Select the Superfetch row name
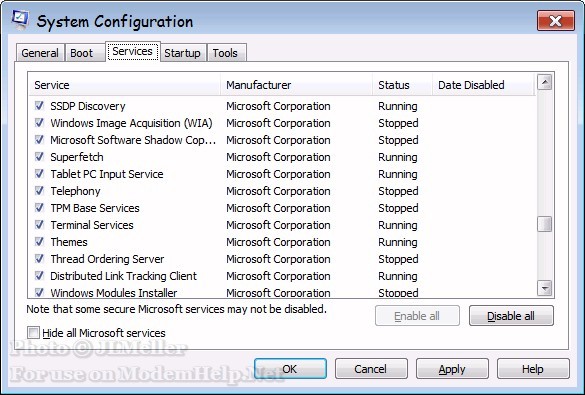Image resolution: width=585 pixels, height=395 pixels. point(77,157)
